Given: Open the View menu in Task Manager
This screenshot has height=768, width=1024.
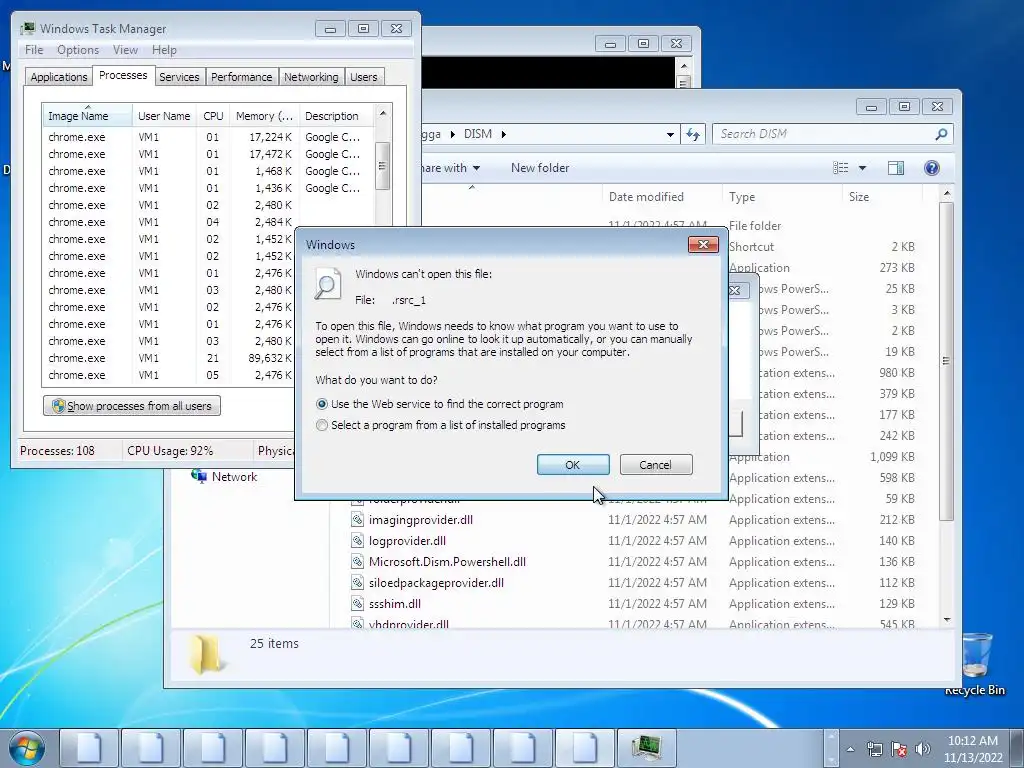Looking at the screenshot, I should [125, 50].
